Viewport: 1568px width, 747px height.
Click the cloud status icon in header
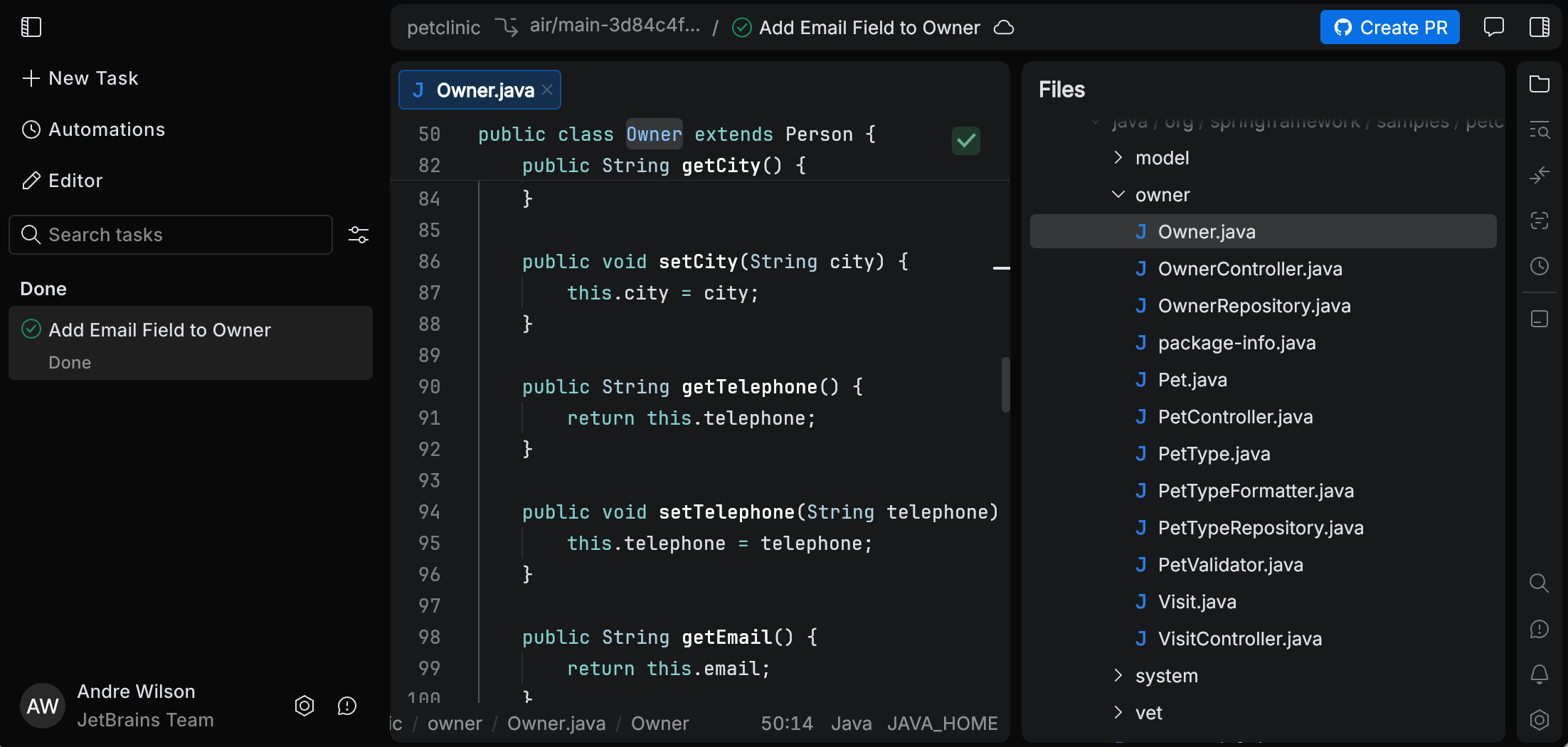tap(1004, 28)
